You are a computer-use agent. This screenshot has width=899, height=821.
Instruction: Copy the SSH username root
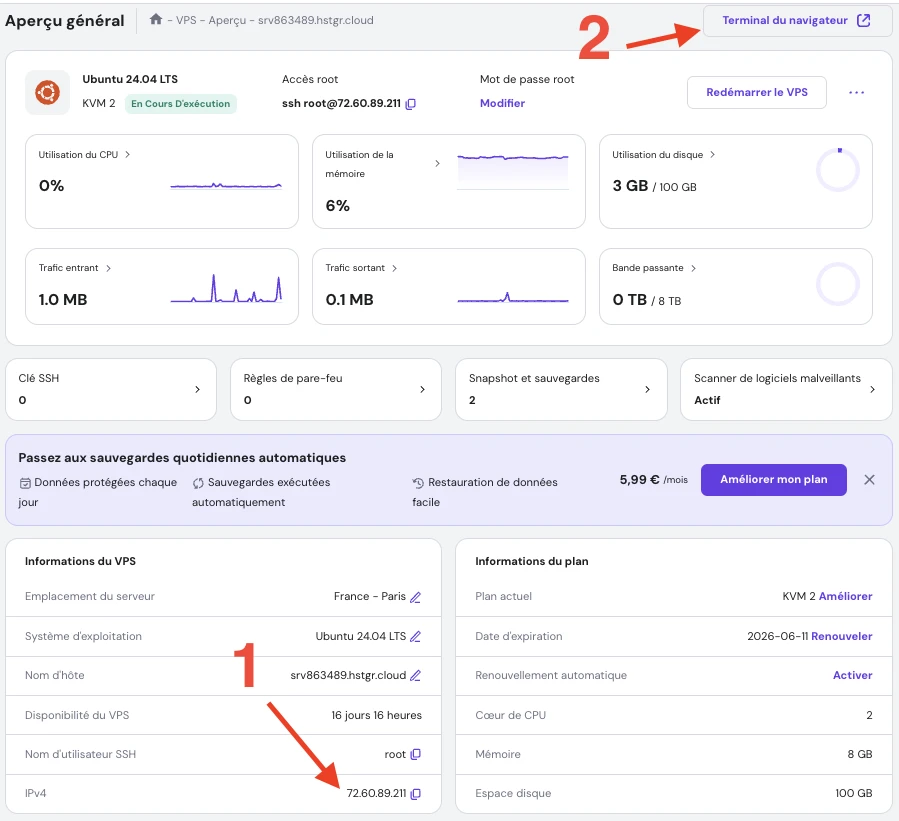pos(416,754)
